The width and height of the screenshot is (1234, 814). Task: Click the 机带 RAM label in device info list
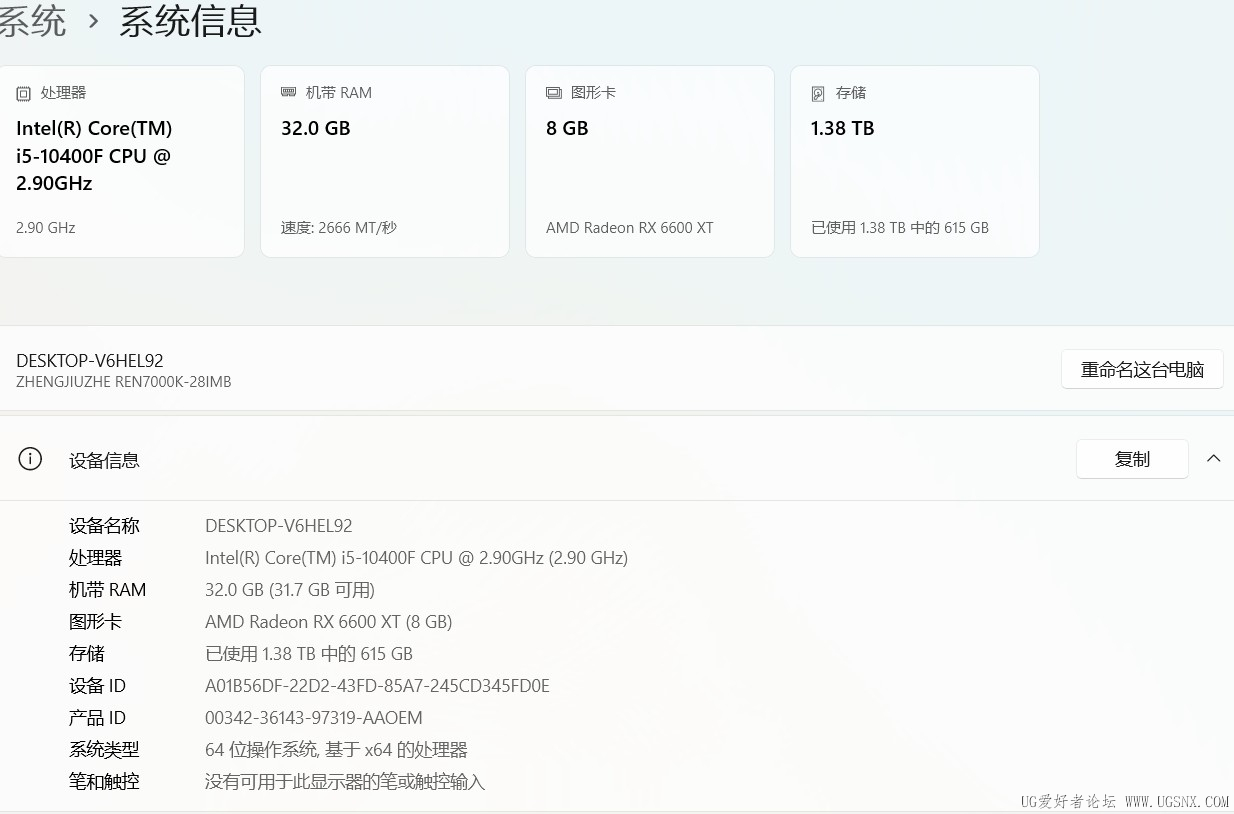pos(107,590)
